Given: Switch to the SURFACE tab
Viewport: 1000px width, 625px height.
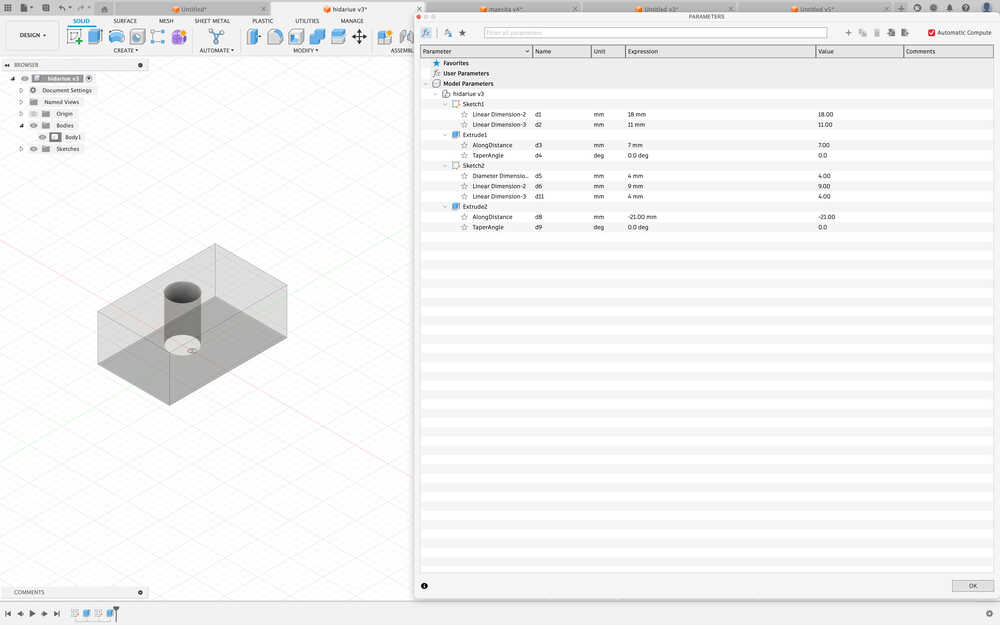Looking at the screenshot, I should [x=125, y=21].
